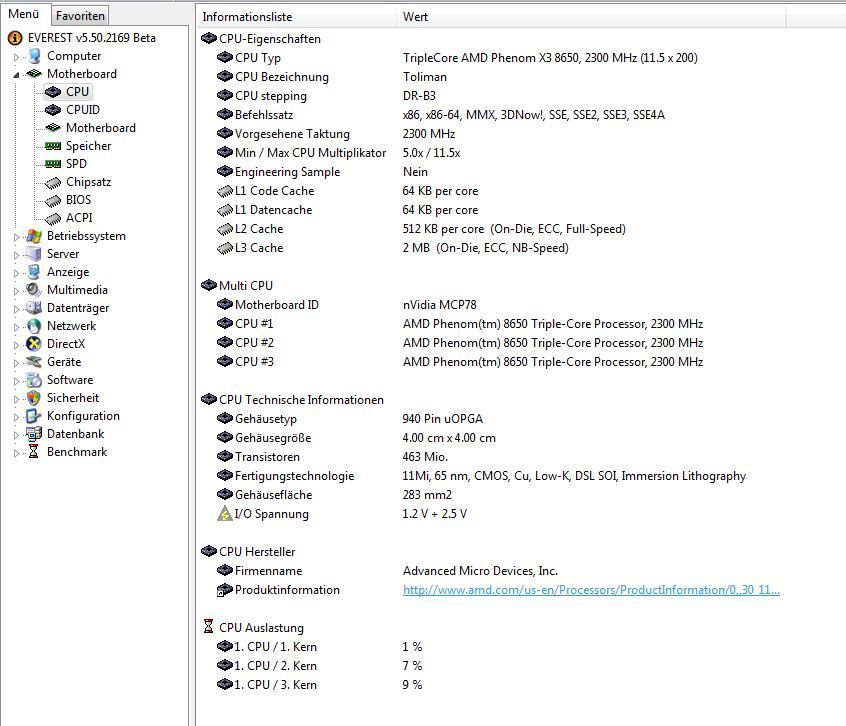
Task: Select EVEREST v5.50.2169 Beta root label
Action: click(92, 38)
